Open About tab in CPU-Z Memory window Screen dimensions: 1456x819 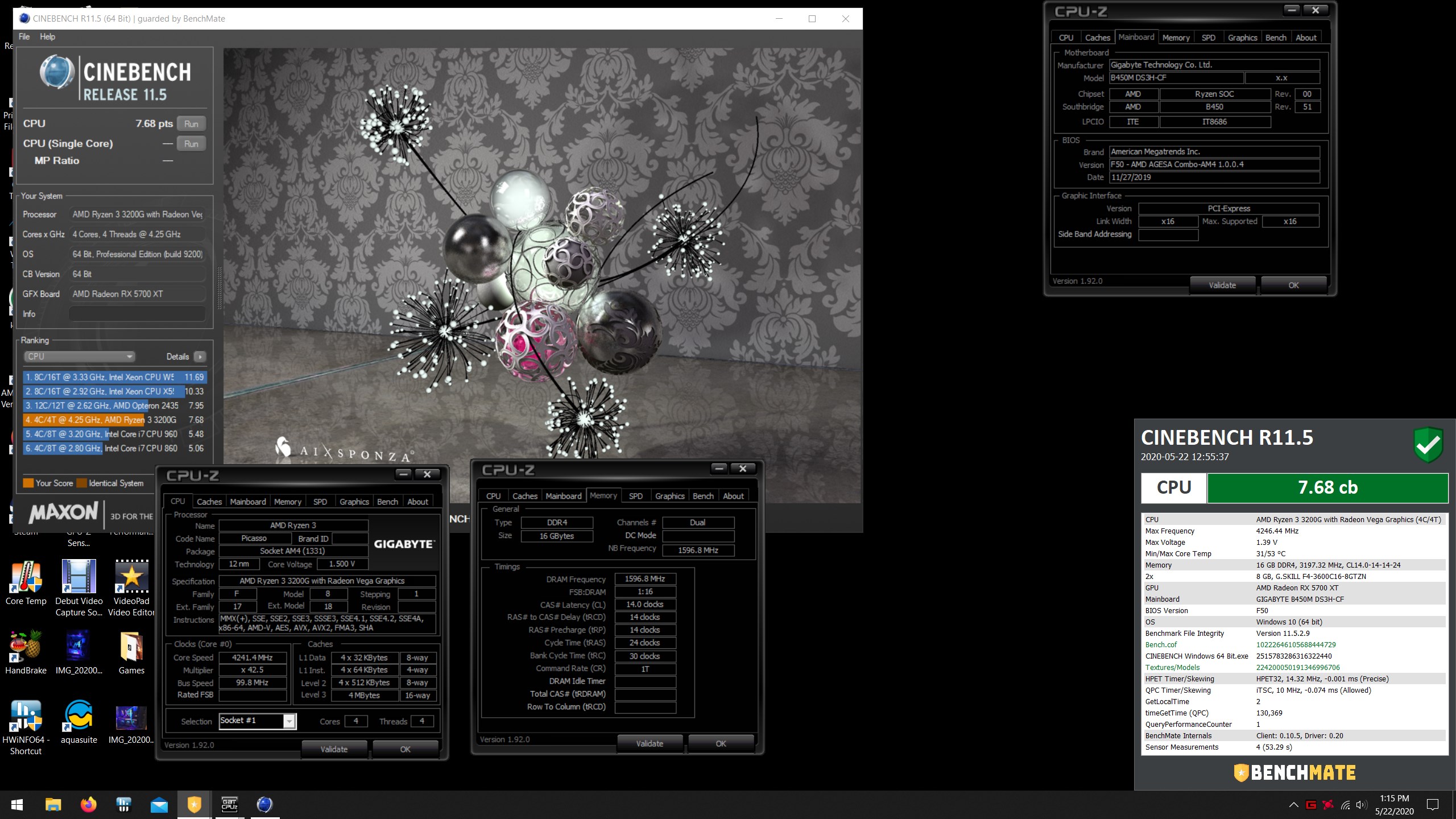pyautogui.click(x=733, y=496)
